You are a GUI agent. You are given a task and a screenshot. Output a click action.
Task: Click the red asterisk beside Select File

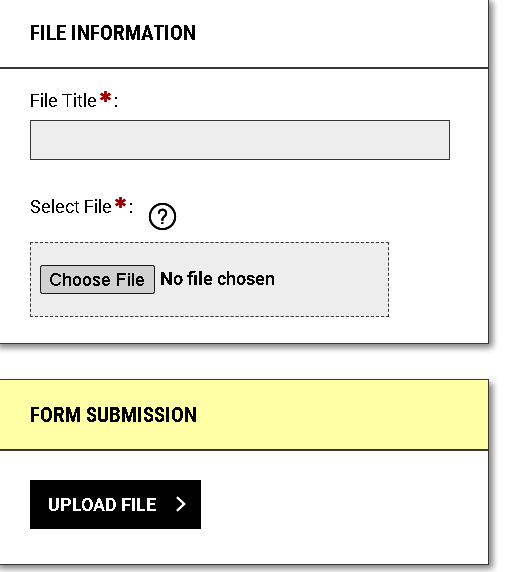(120, 203)
